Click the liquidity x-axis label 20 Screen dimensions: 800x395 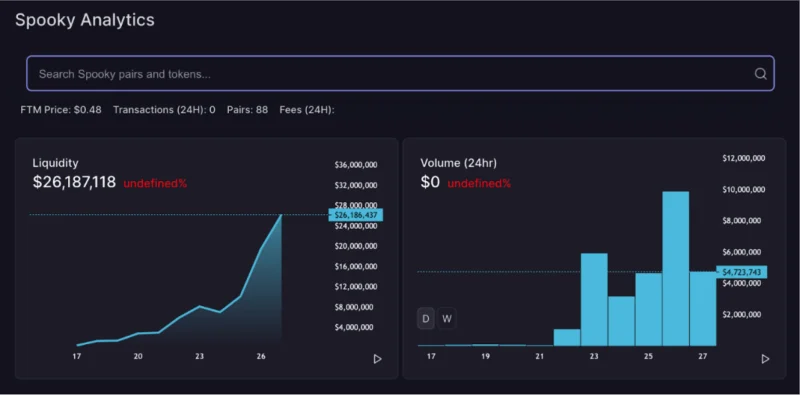tap(138, 356)
